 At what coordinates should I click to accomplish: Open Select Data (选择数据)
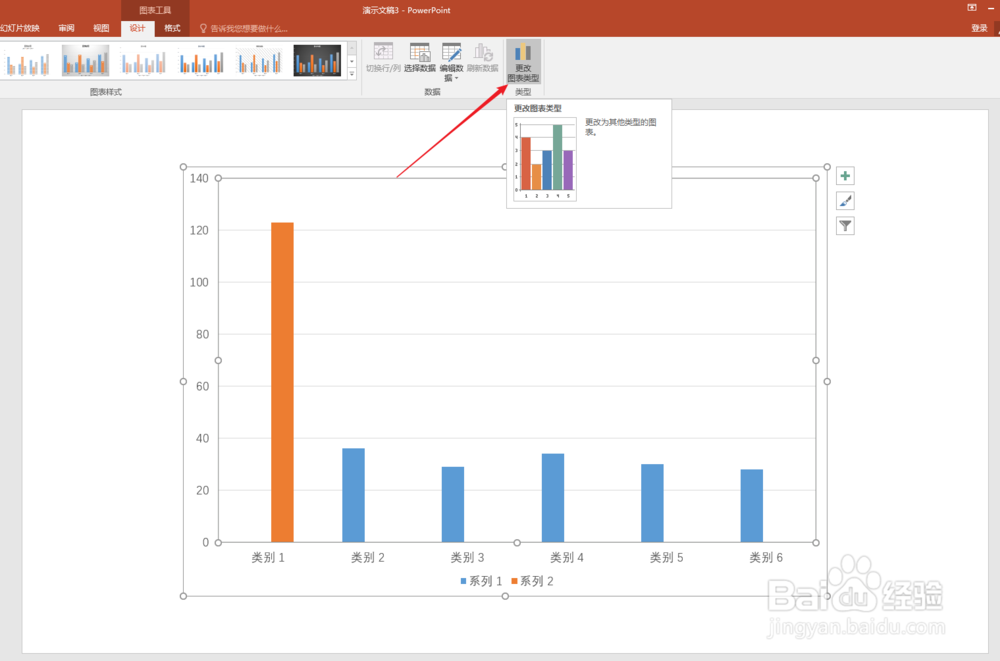[420, 58]
